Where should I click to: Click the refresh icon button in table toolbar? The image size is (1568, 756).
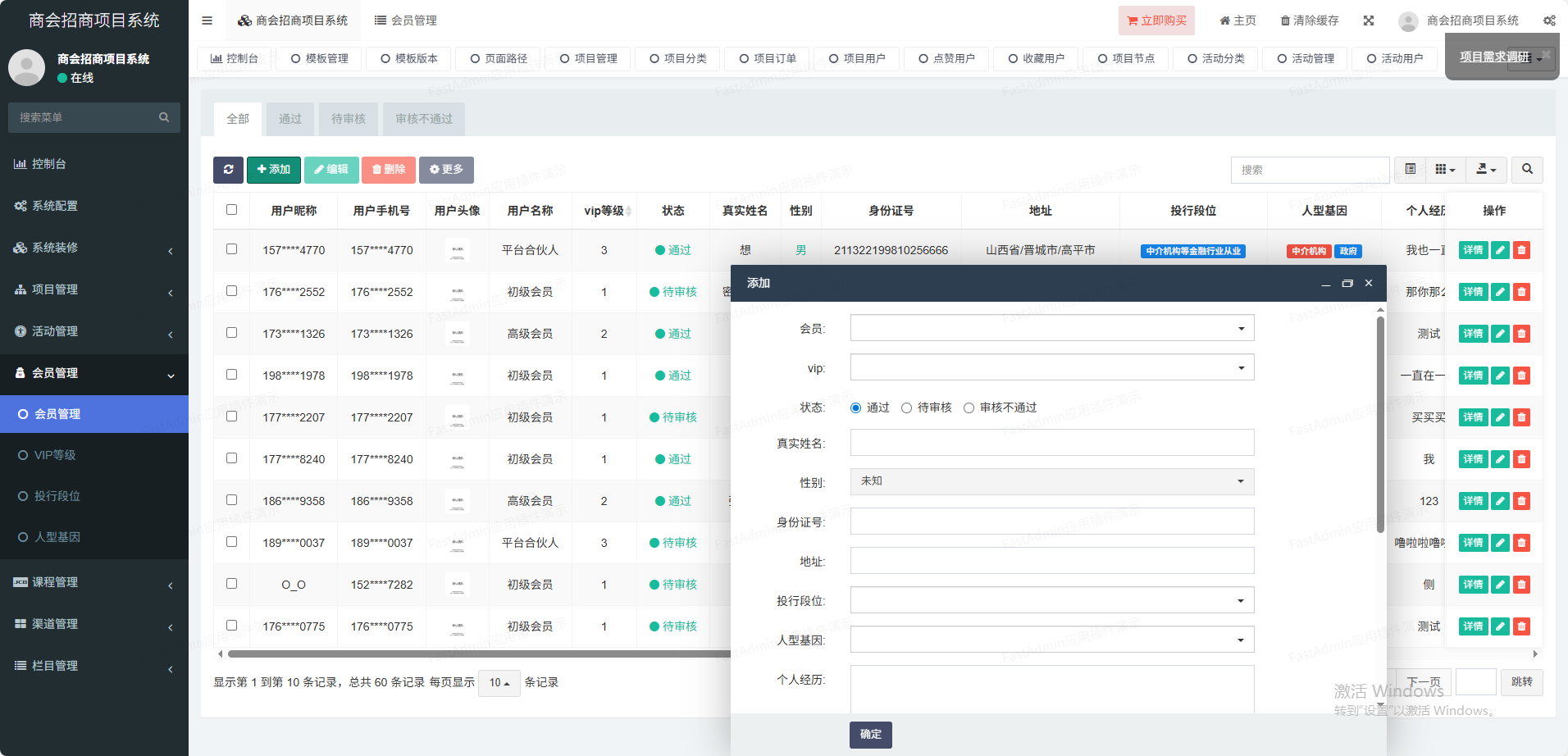[228, 170]
